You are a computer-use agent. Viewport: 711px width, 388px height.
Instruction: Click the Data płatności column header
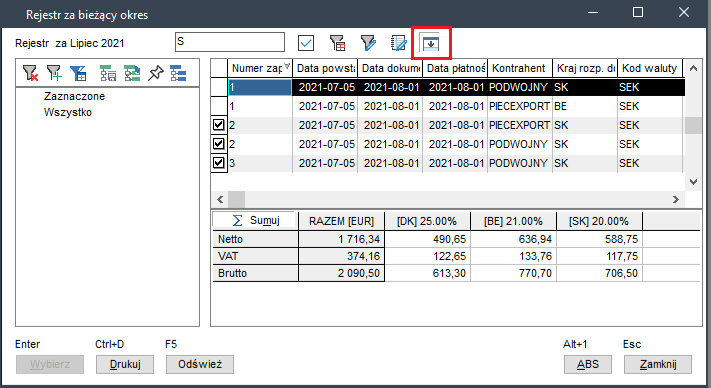pos(455,68)
